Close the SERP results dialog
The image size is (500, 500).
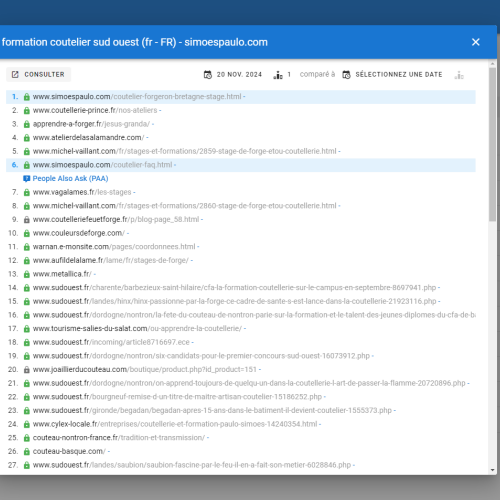pos(475,42)
